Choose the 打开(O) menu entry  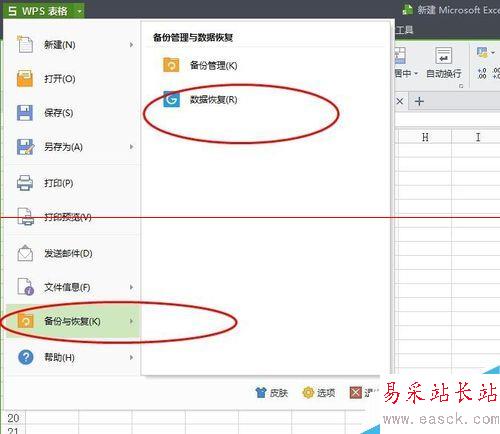tap(72, 79)
